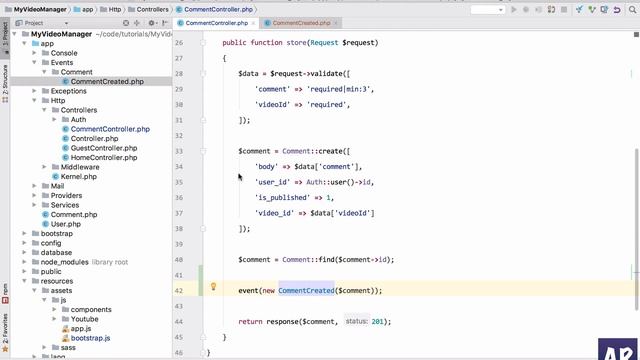Close the CommentCreated.php tab
This screenshot has height=360, width=640.
[336, 23]
